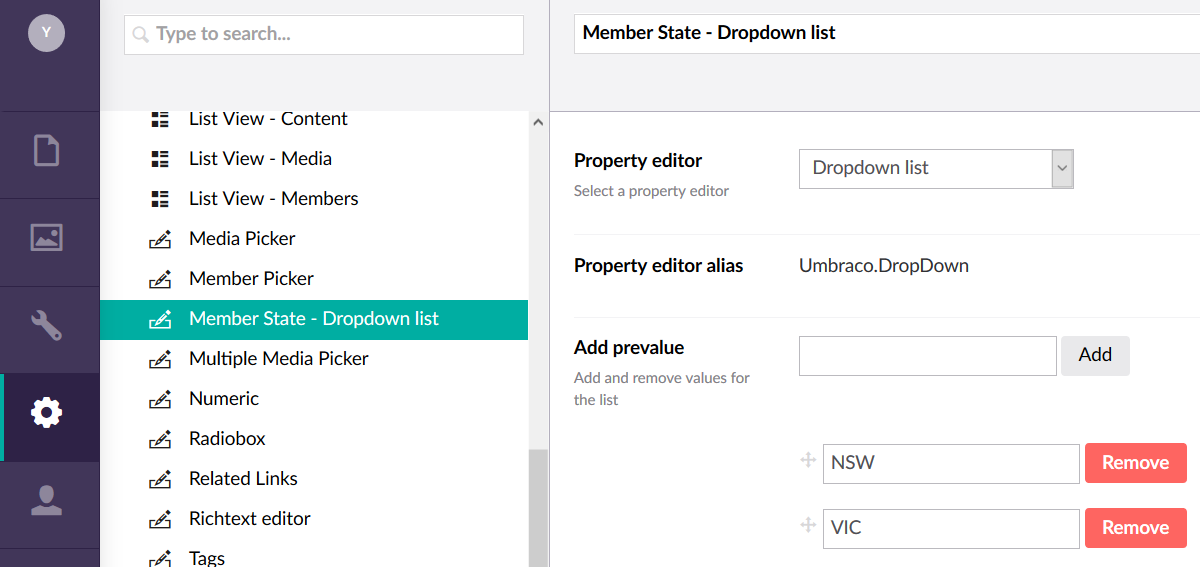Image resolution: width=1200 pixels, height=567 pixels.
Task: Select Member Picker data type
Action: [x=251, y=279]
